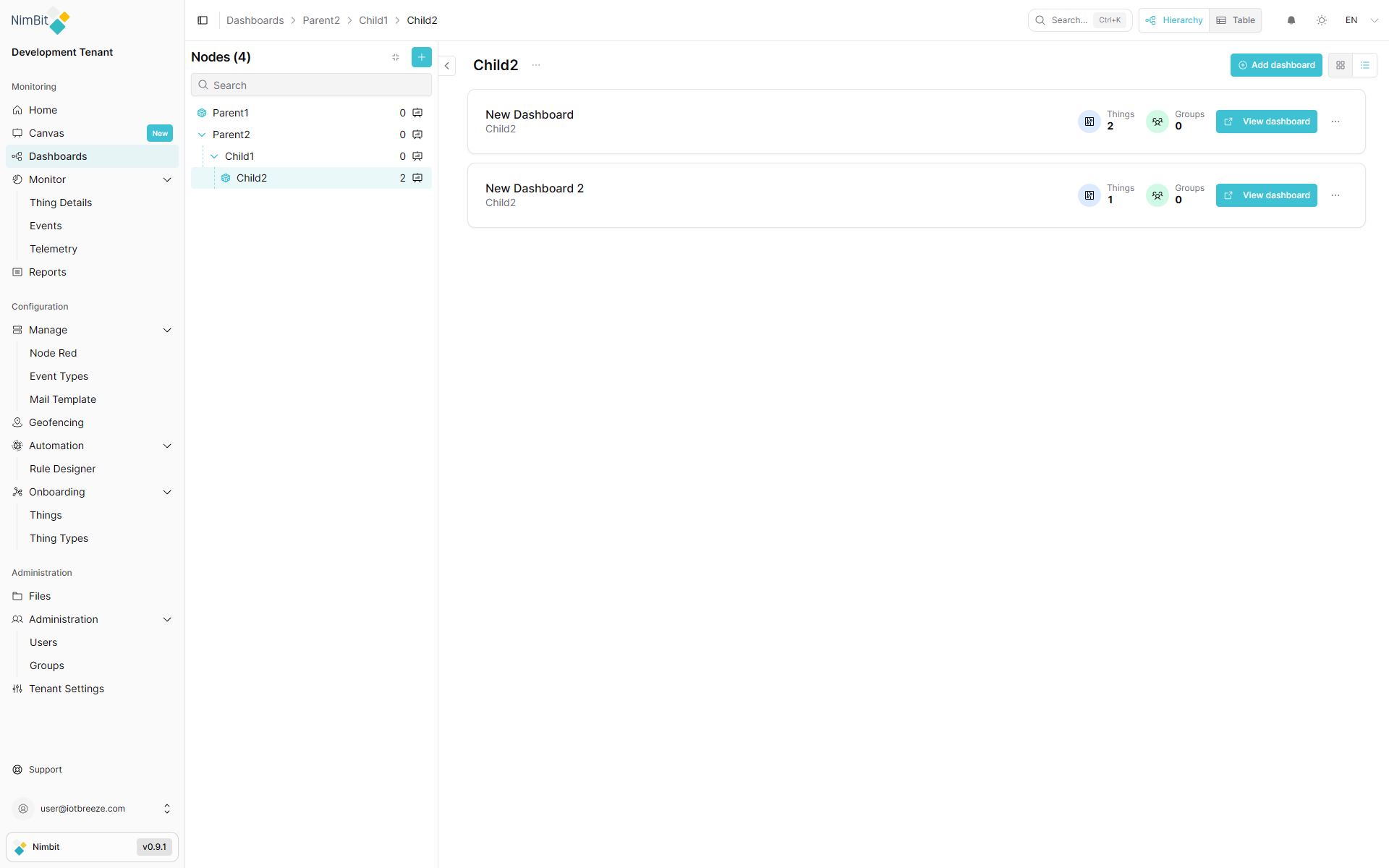Image resolution: width=1389 pixels, height=868 pixels.
Task: Switch dashboards to grid view
Action: coord(1341,65)
